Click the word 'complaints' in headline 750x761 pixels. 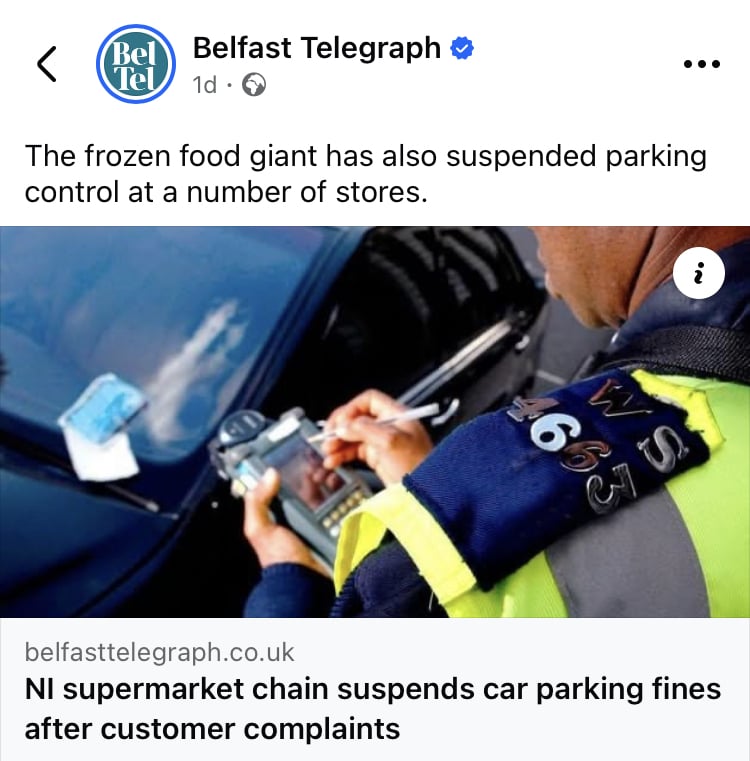[321, 729]
